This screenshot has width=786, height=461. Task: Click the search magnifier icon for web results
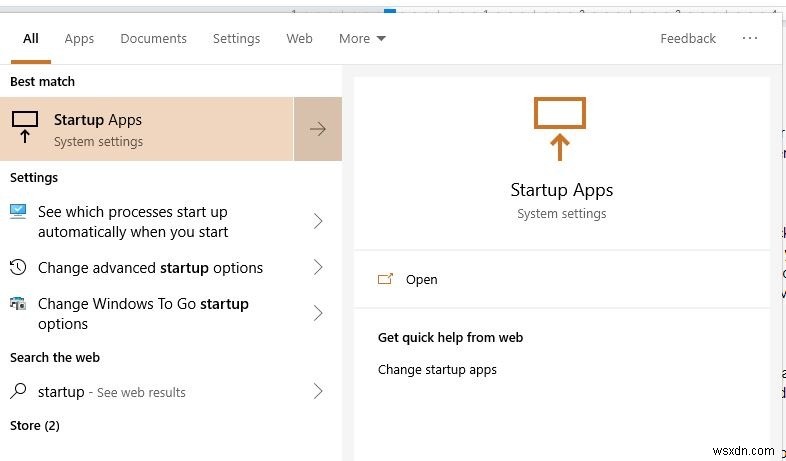pyautogui.click(x=19, y=391)
